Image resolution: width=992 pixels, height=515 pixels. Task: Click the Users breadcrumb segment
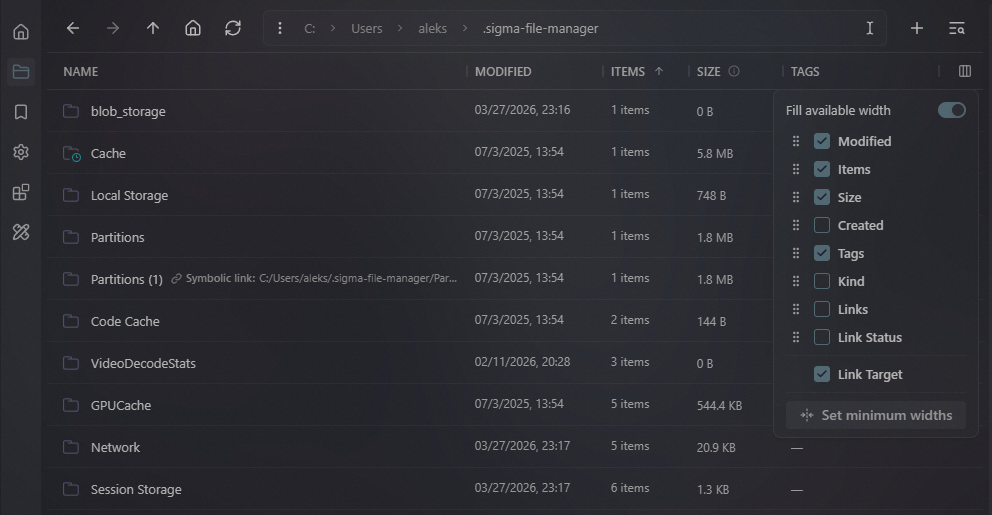[x=367, y=28]
